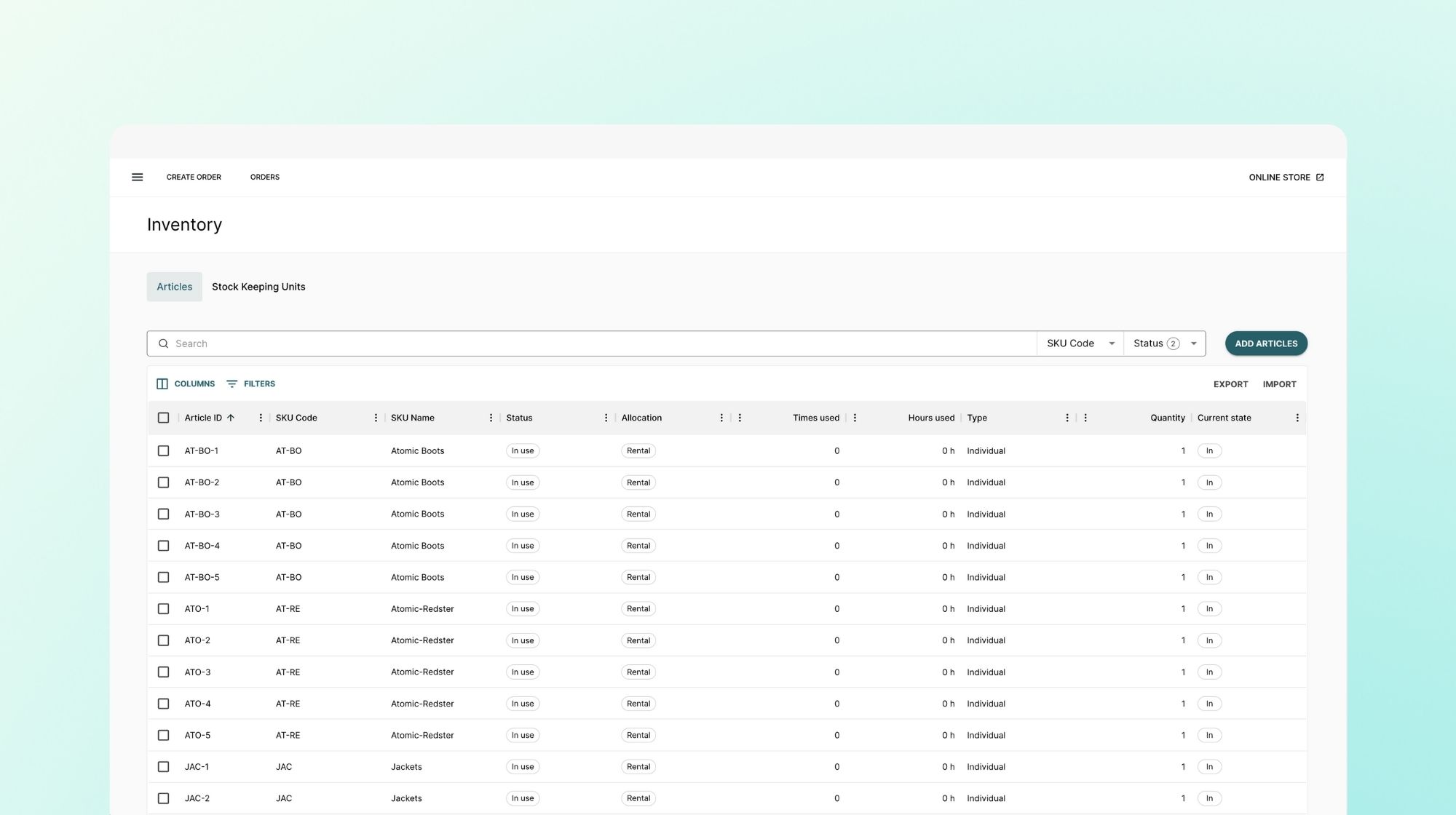Image resolution: width=1456 pixels, height=815 pixels.
Task: Check the AT-BO-3 row checkbox
Action: (163, 514)
